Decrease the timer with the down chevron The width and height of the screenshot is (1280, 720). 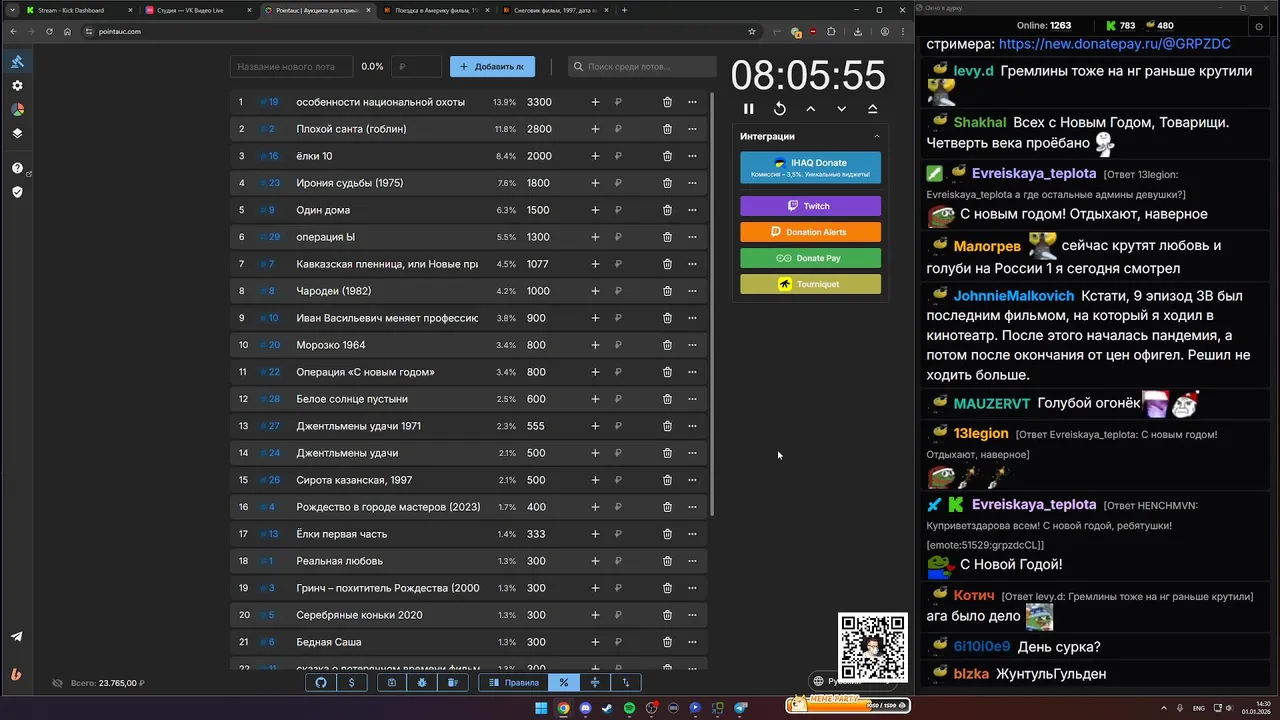(x=842, y=109)
